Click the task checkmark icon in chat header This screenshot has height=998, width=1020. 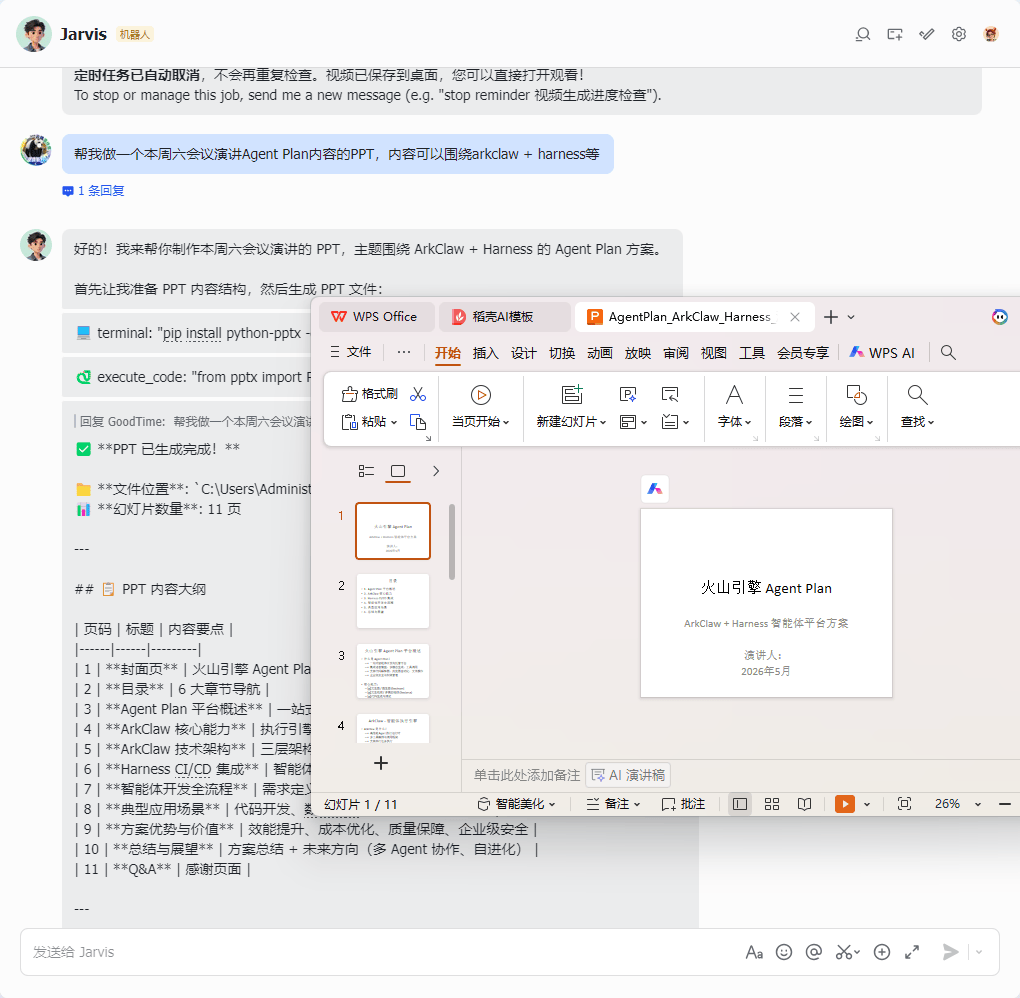point(926,34)
